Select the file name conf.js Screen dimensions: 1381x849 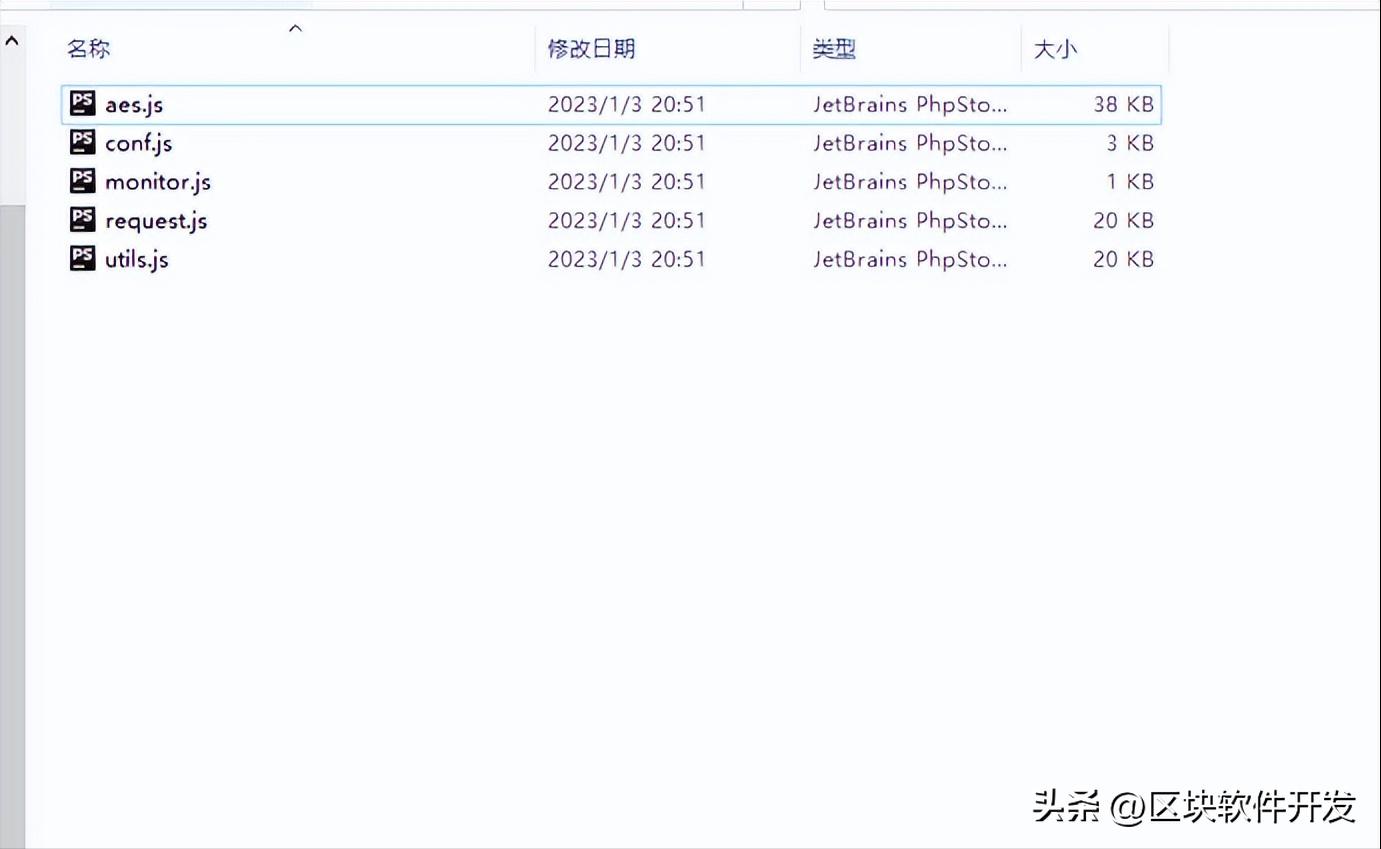point(138,143)
